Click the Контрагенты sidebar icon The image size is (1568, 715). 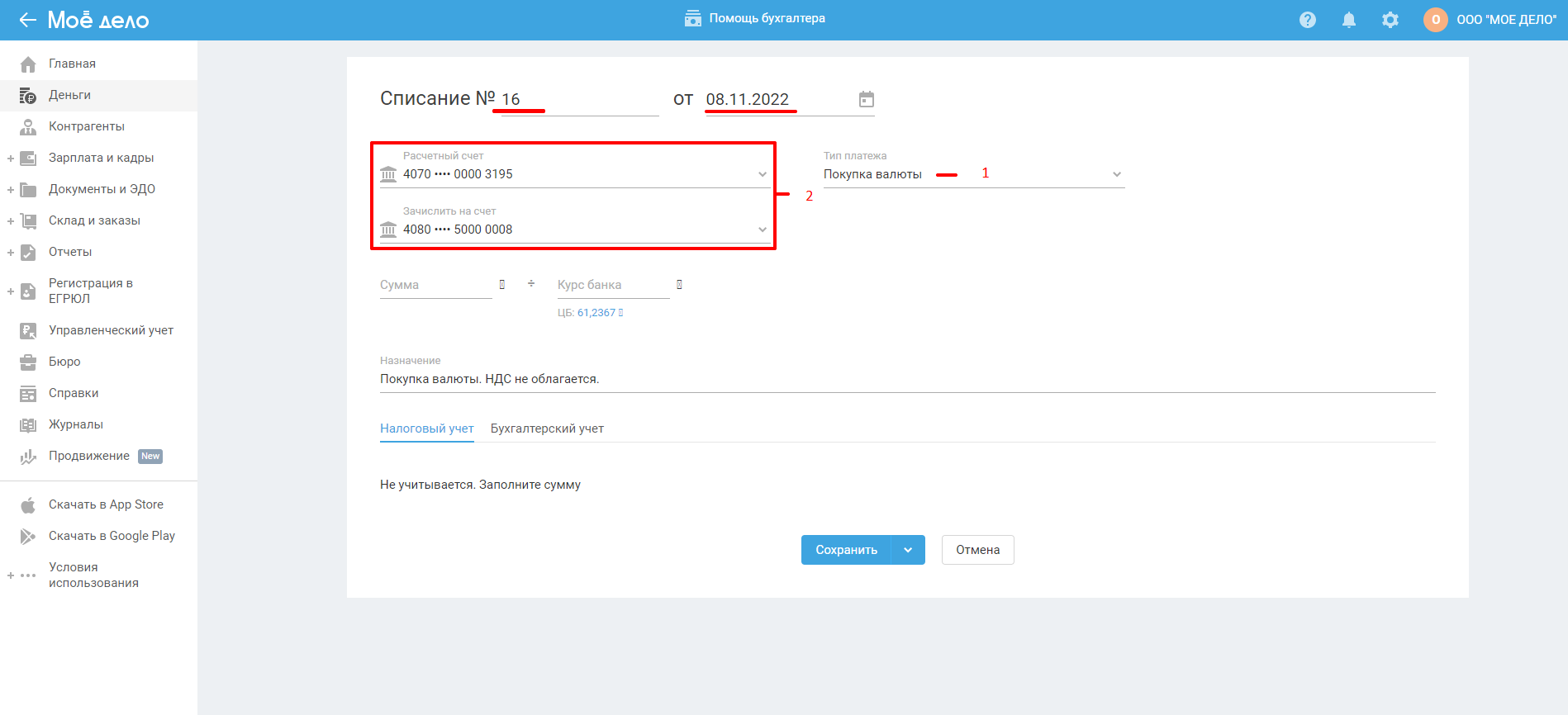(28, 126)
